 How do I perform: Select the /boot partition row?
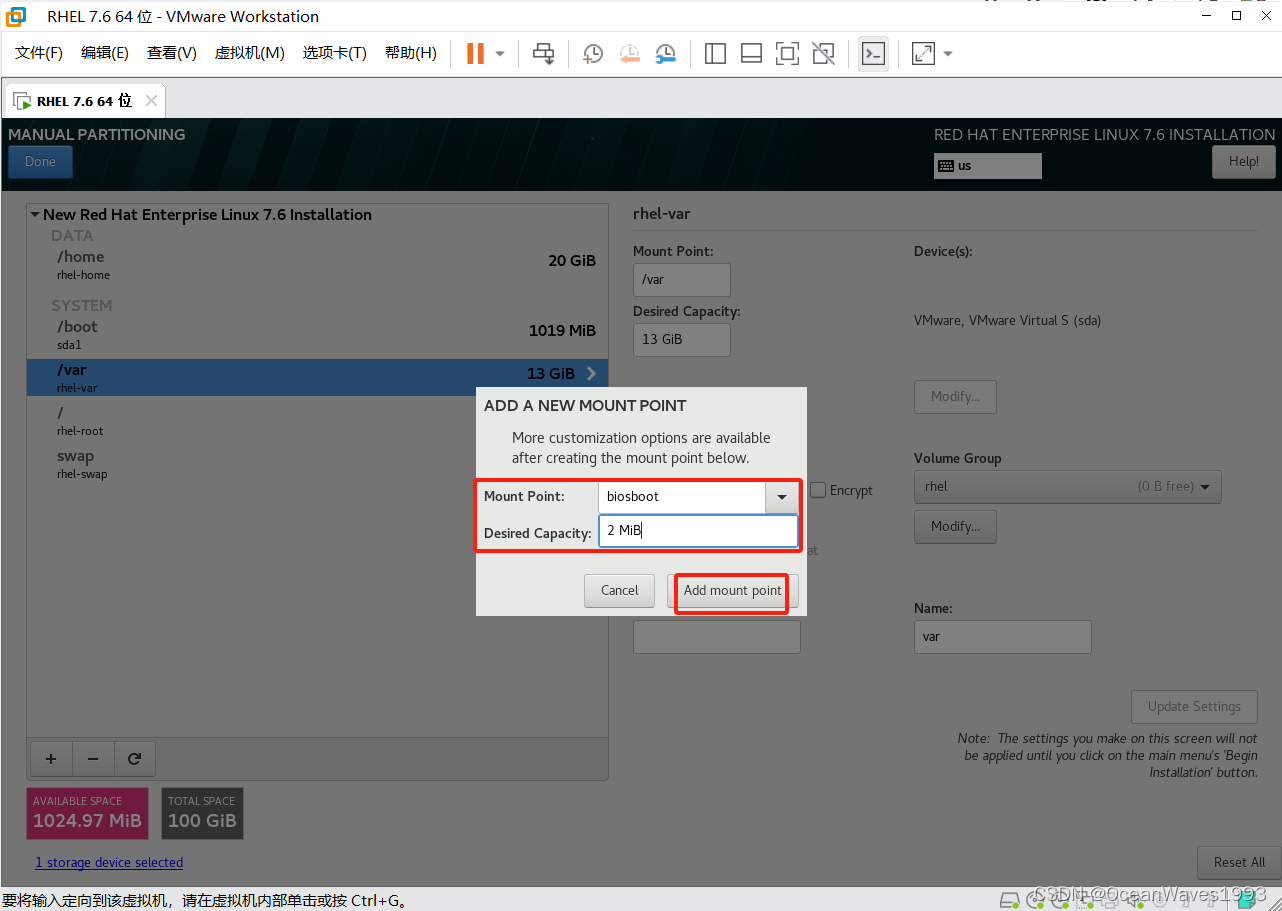pos(317,335)
